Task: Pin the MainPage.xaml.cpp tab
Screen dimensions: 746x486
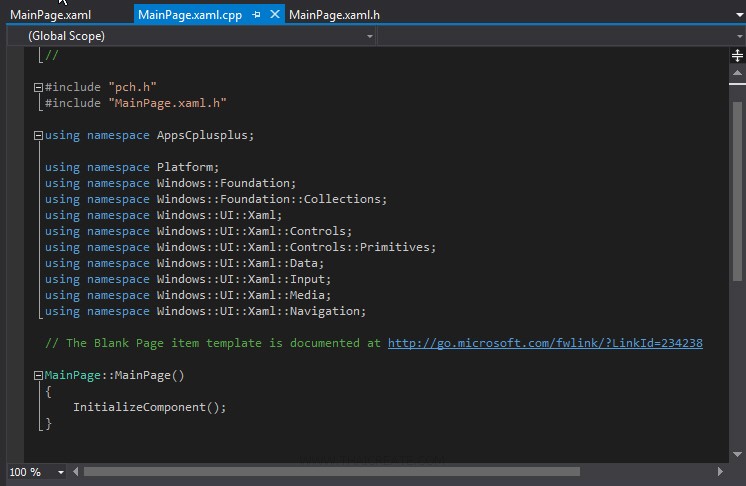Action: pos(257,15)
